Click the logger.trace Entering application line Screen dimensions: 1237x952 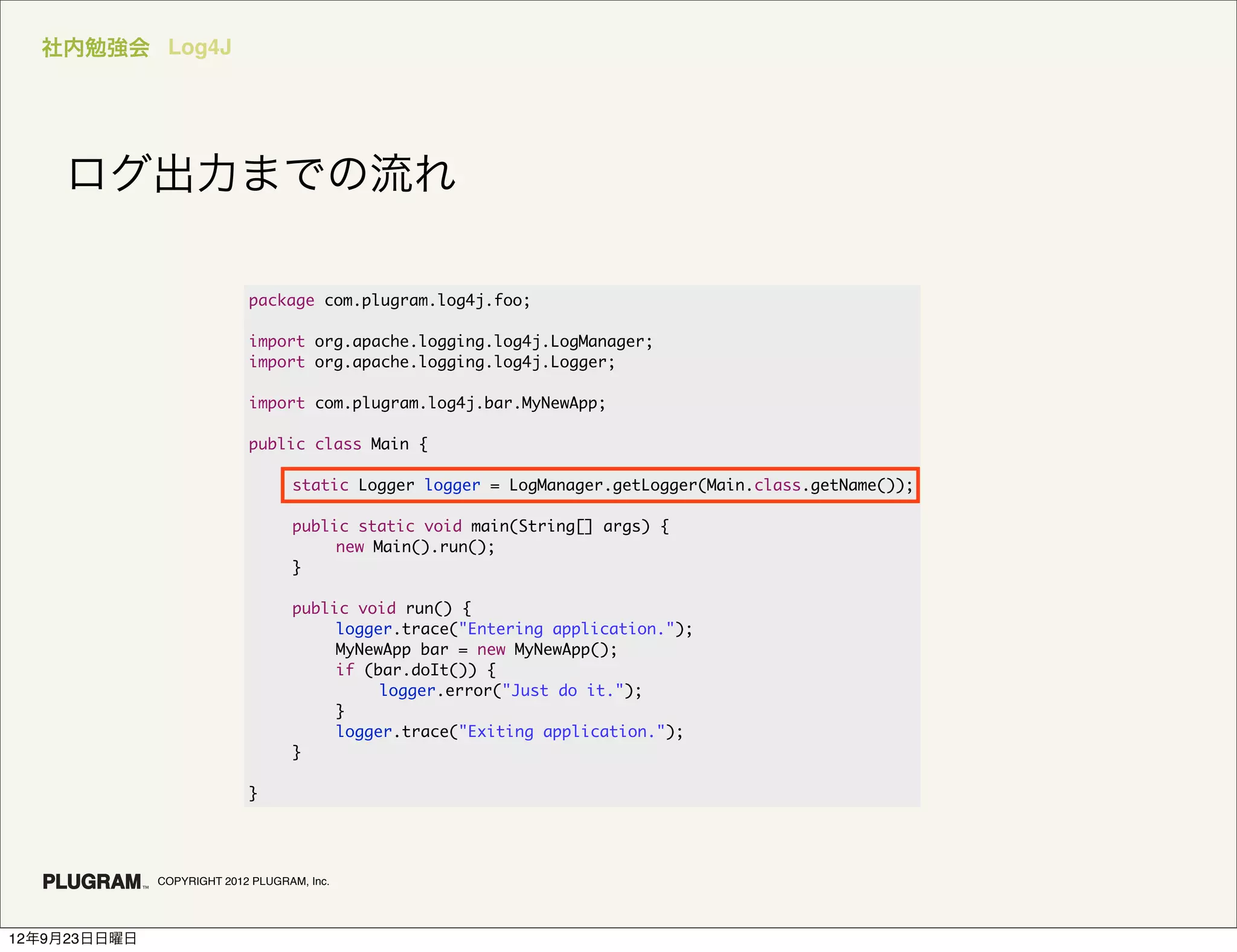(514, 629)
